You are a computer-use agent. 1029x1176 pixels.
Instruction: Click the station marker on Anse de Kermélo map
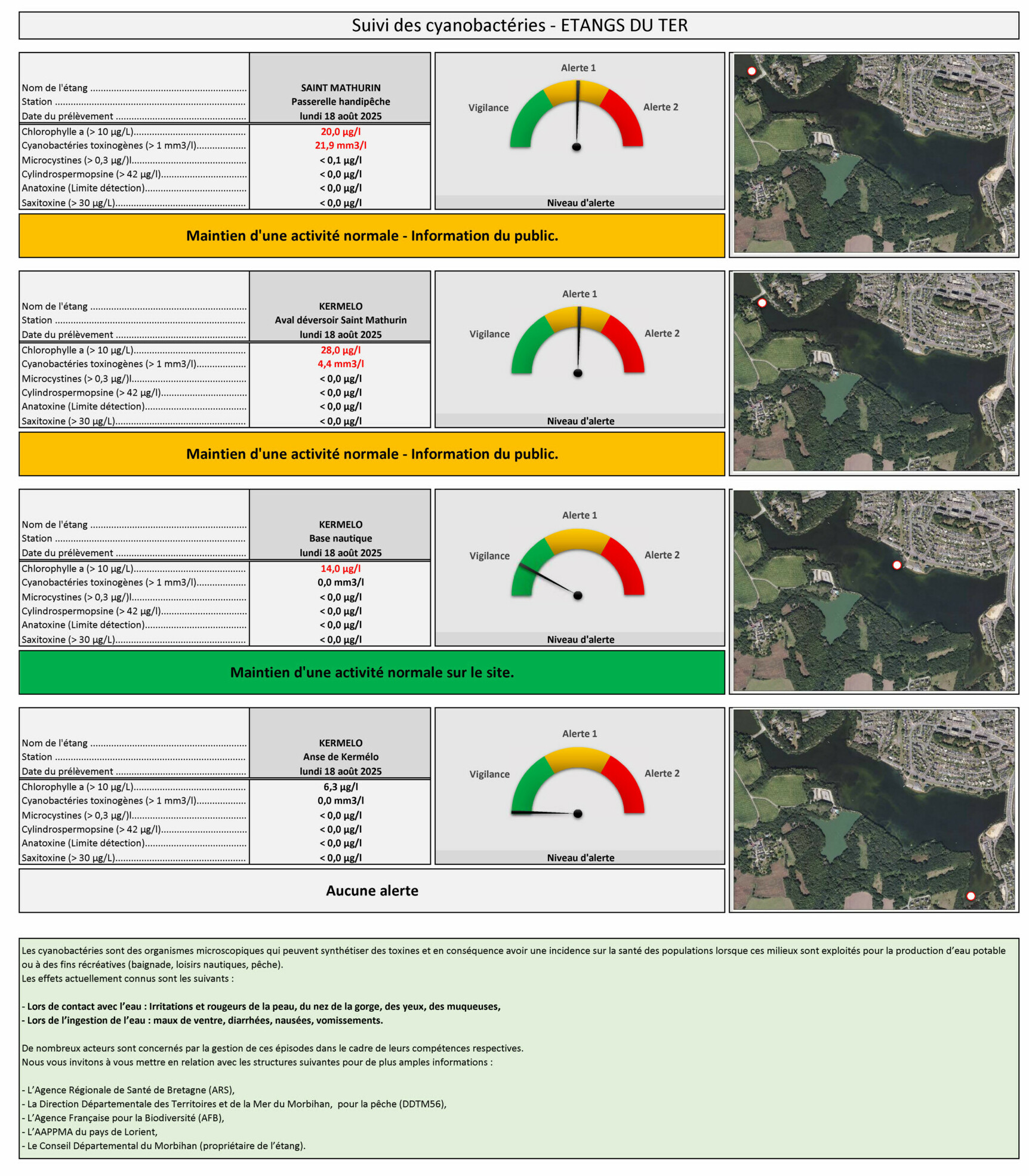[971, 896]
